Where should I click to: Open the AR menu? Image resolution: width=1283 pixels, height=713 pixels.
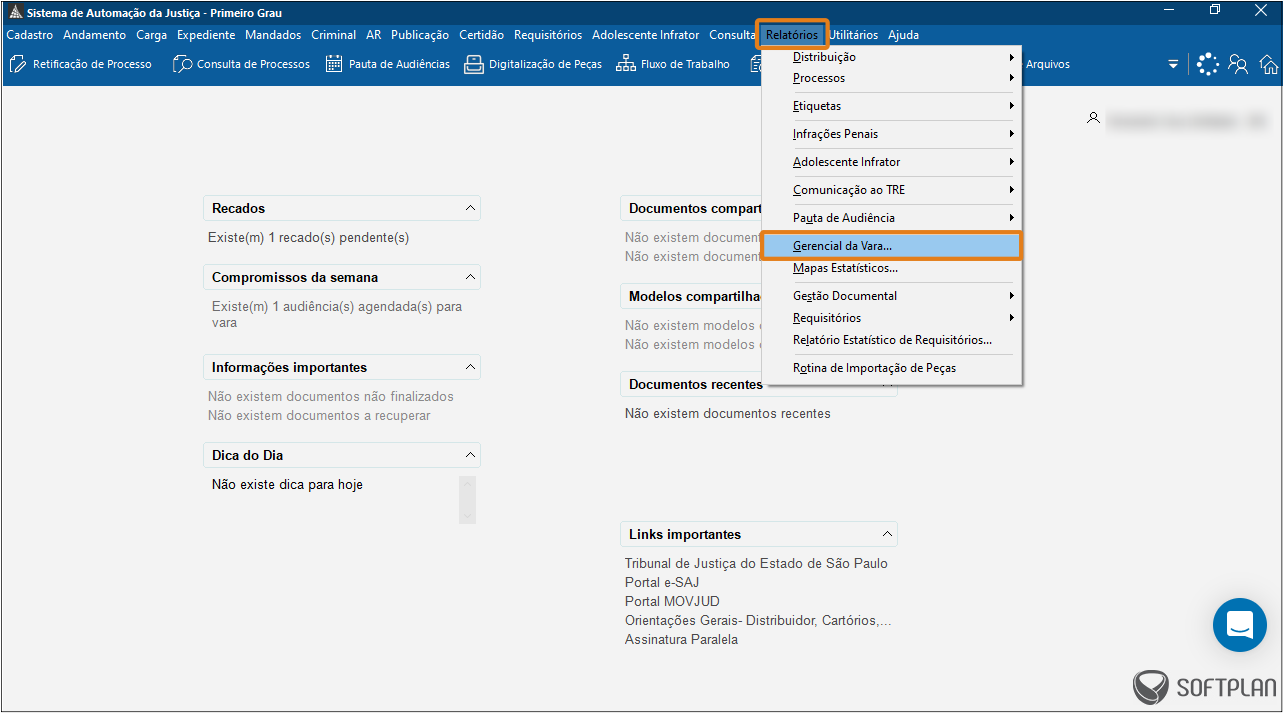[374, 35]
